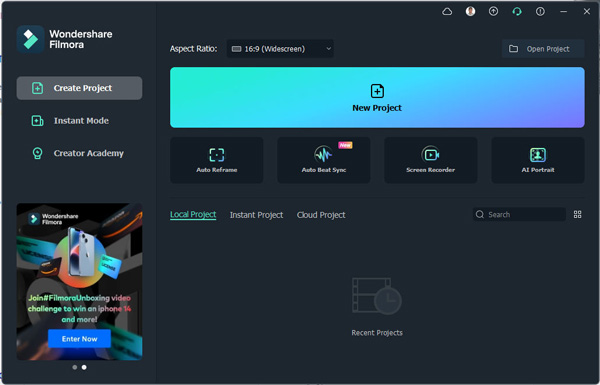Viewport: 600px width, 385px height.
Task: Select the first banner carousel dot
Action: click(75, 367)
